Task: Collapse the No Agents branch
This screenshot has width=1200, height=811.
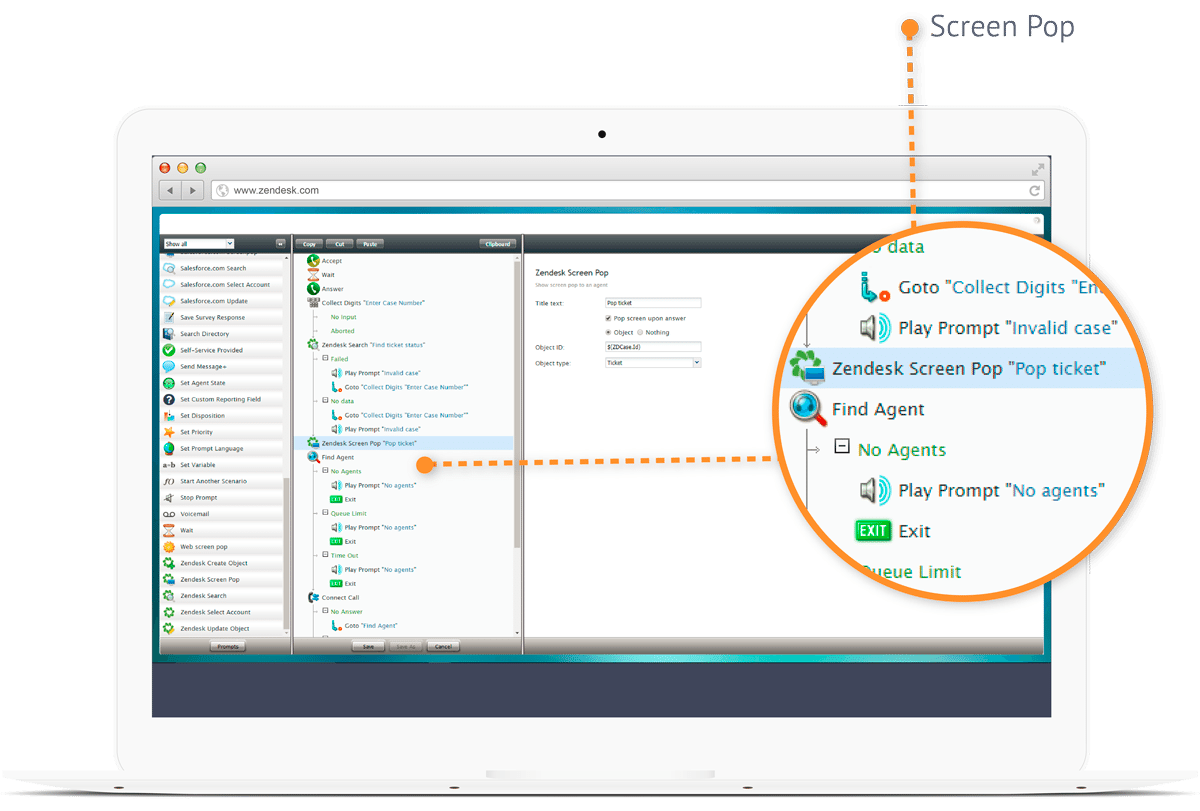Action: coord(325,470)
